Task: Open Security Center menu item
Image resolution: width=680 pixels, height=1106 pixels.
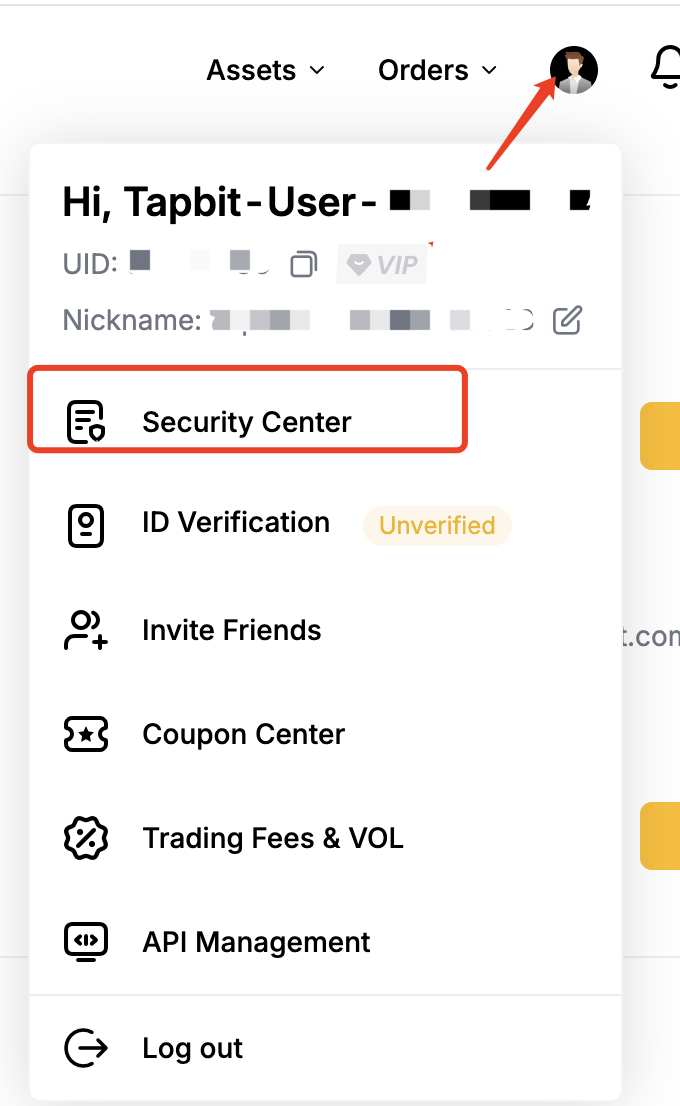Action: (x=247, y=422)
